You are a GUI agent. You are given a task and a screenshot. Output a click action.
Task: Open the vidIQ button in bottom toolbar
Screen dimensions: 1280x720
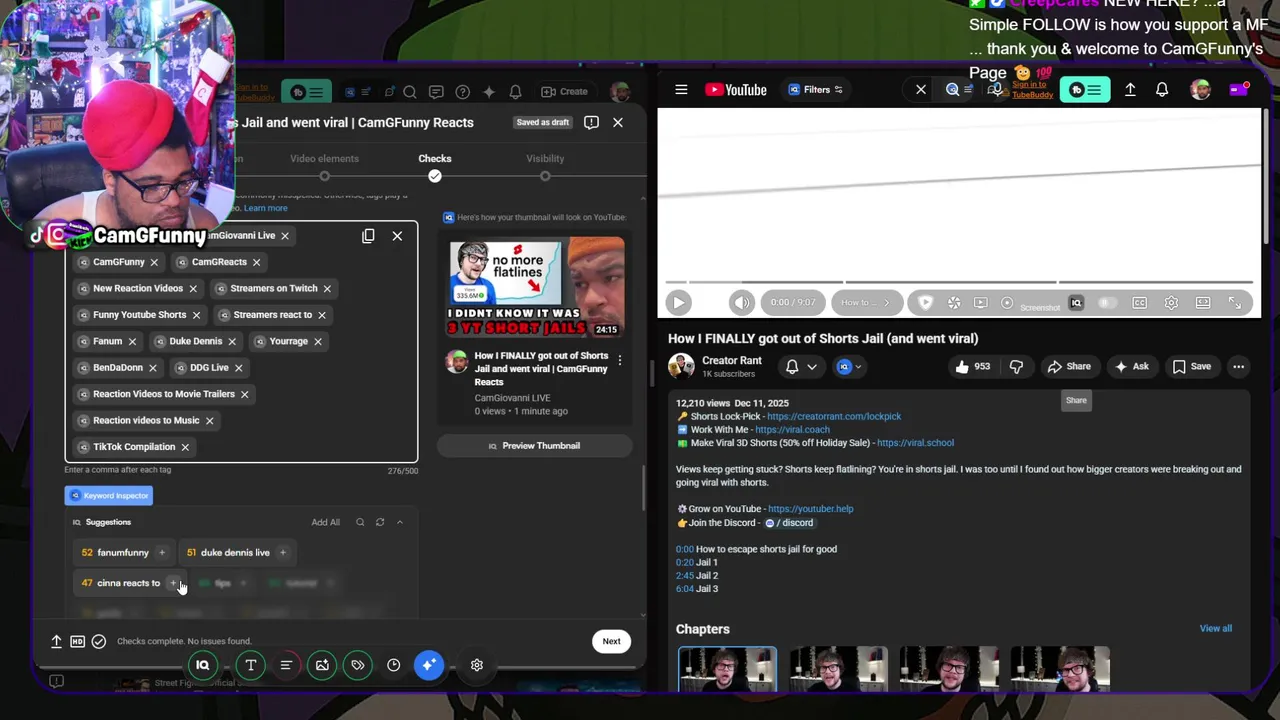tap(202, 665)
